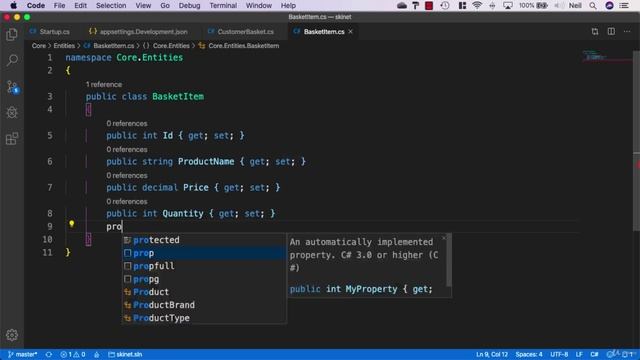The height and width of the screenshot is (360, 640).
Task: Close the BasketItem.cs tab
Action: (x=350, y=31)
